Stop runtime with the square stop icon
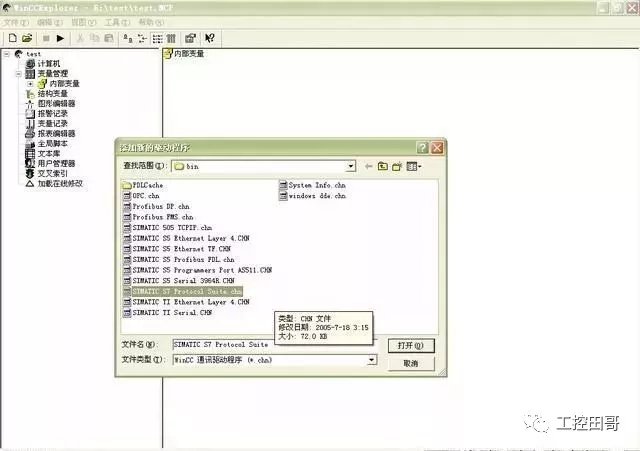 (46, 38)
